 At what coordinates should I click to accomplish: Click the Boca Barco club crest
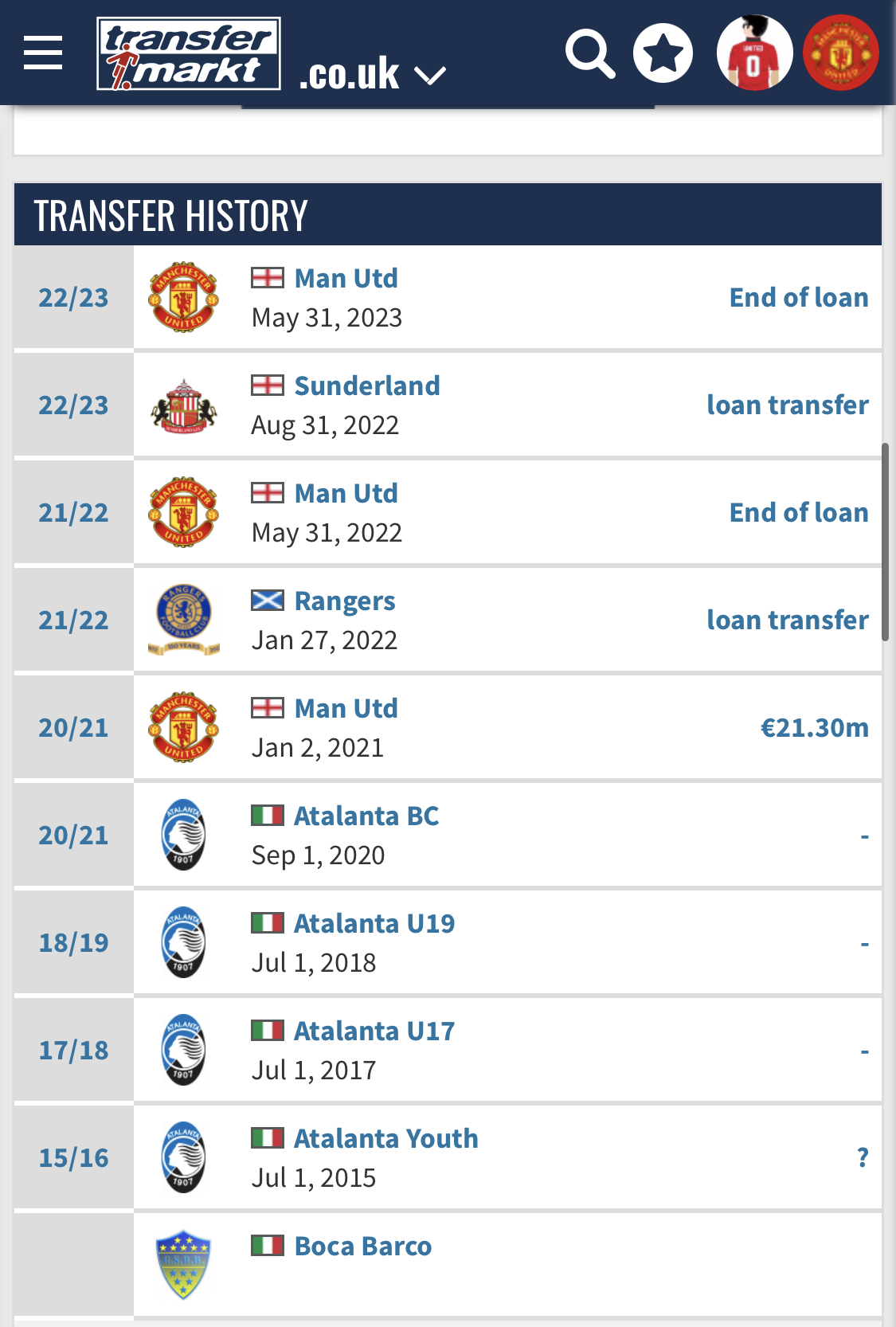(183, 1264)
